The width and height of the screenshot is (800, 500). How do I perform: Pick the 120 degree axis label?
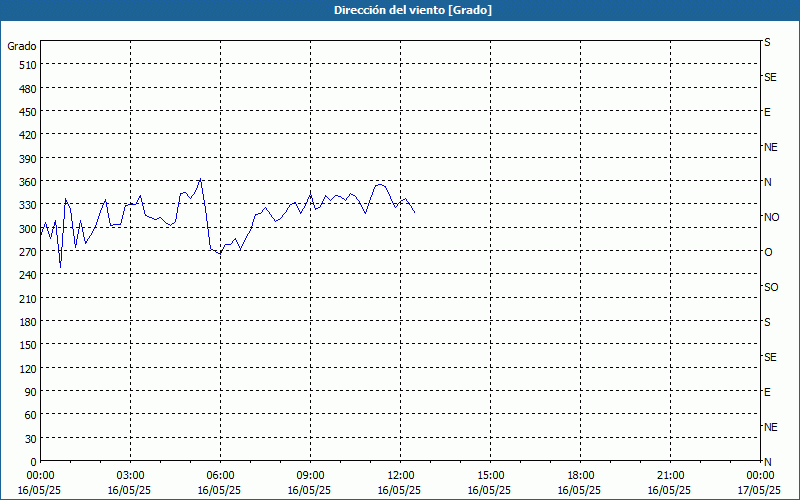(x=29, y=369)
